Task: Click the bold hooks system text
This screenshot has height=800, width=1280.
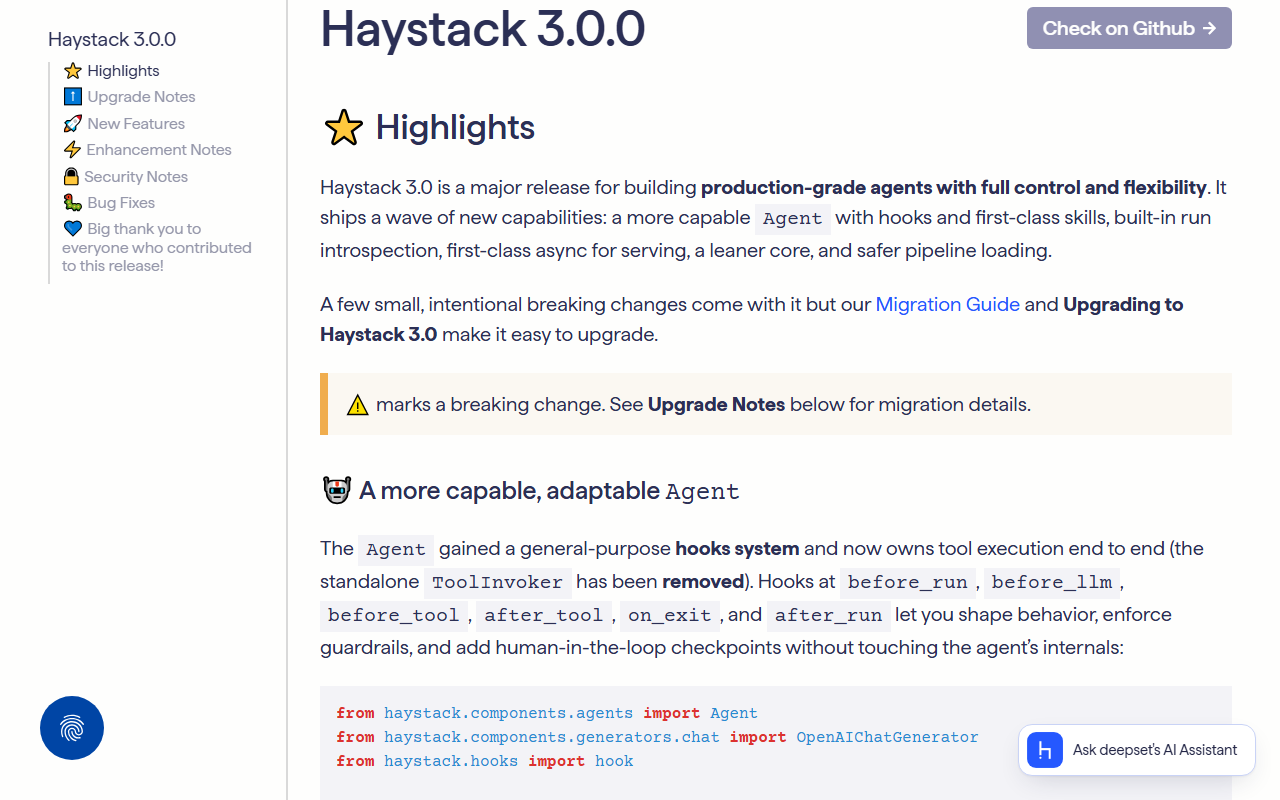Action: (x=737, y=548)
